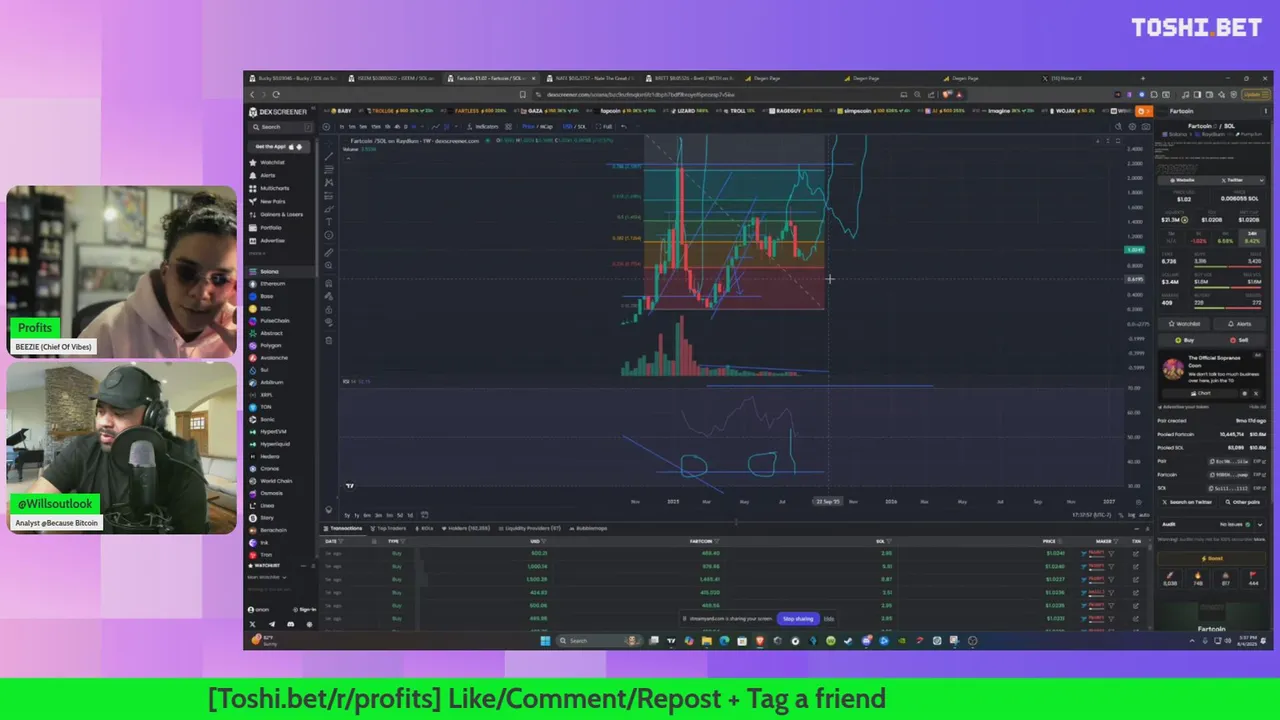Select the Solana chain in the sidebar
Image resolution: width=1280 pixels, height=720 pixels.
click(280, 271)
